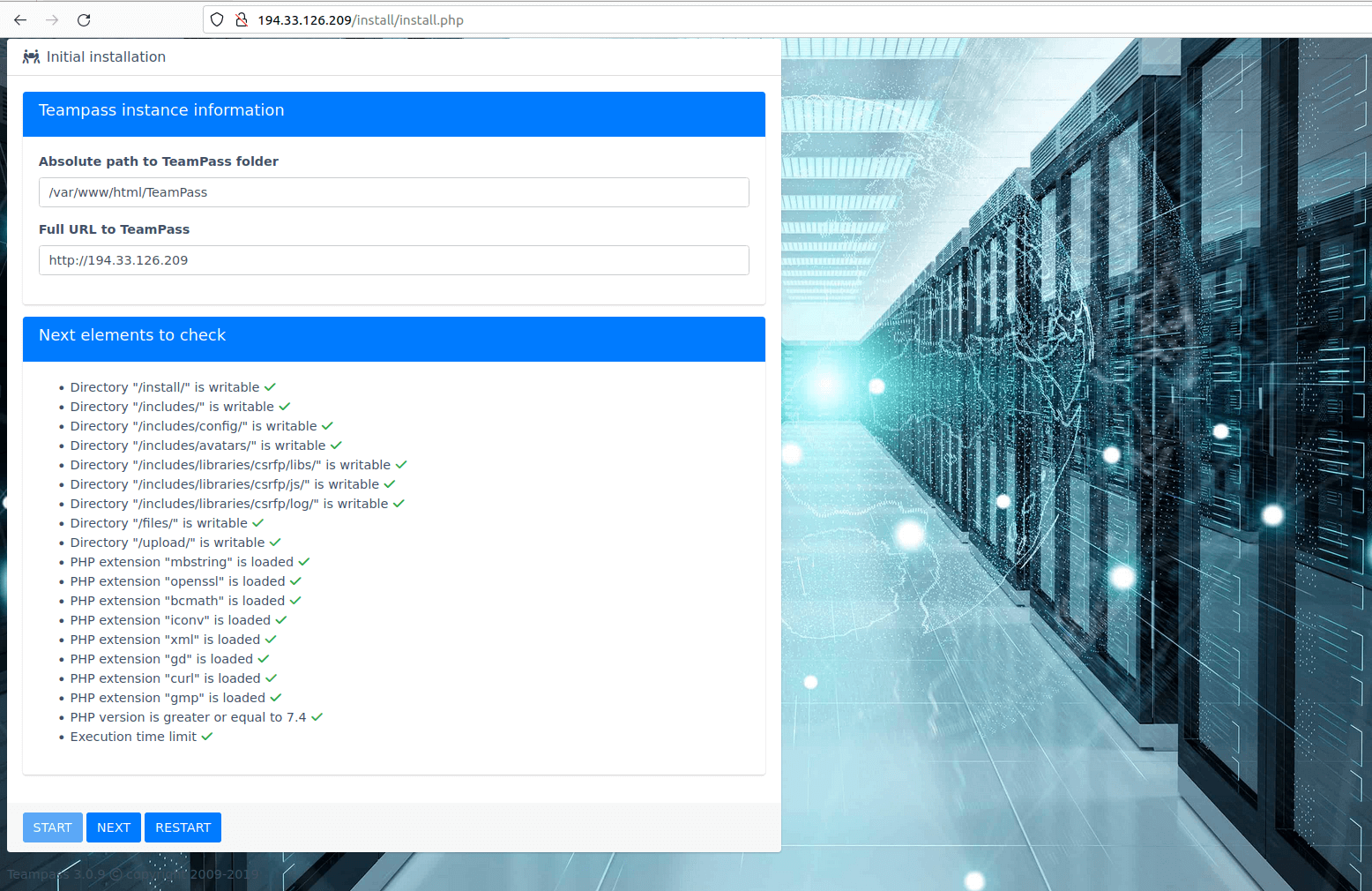1372x891 pixels.
Task: Click checkmark next to Execution time limit
Action: [x=207, y=737]
